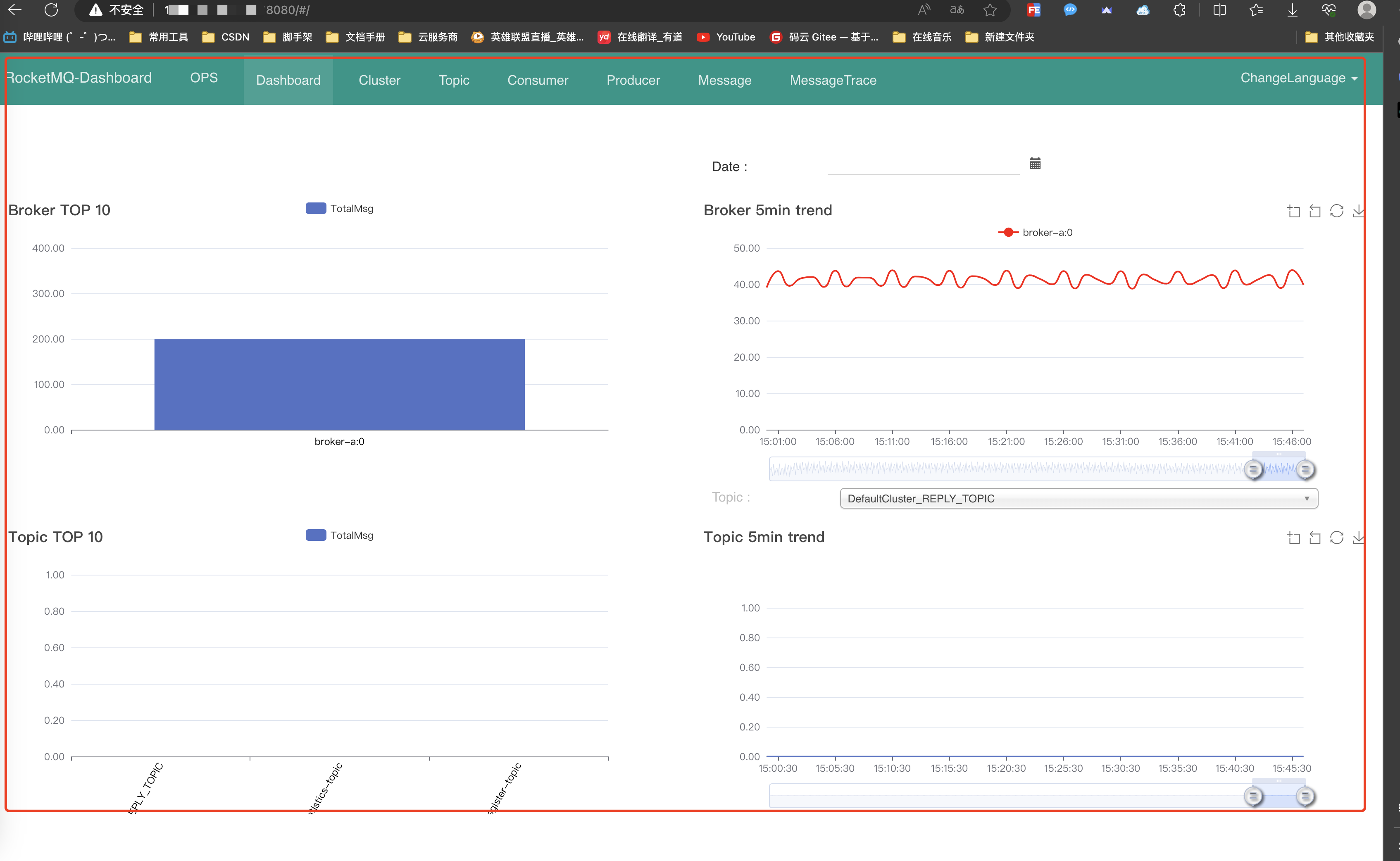Open the extensions puzzle piece icon
This screenshot has width=1400, height=861.
[x=1180, y=10]
